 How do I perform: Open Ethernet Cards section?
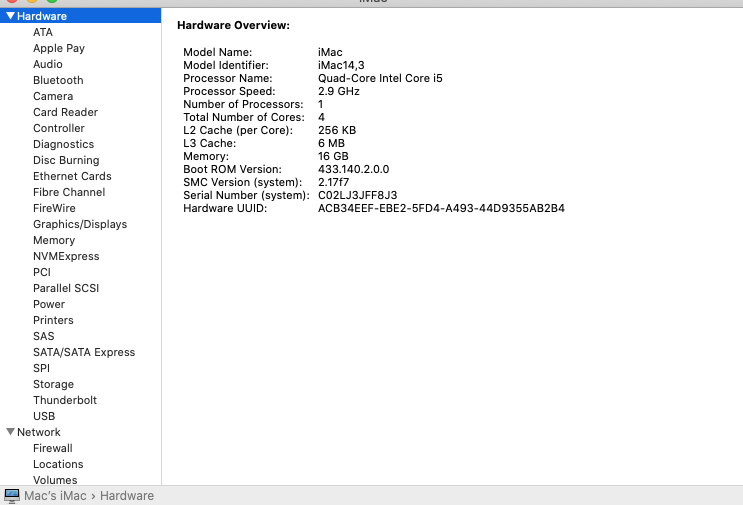tap(72, 176)
